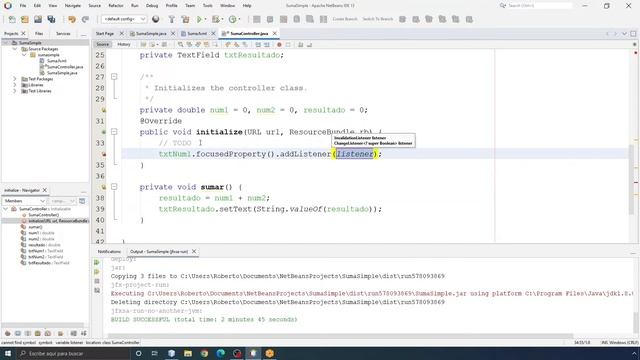
Task: Click the magnifier find-selection icon in editor toolbar
Action: [x=180, y=44]
